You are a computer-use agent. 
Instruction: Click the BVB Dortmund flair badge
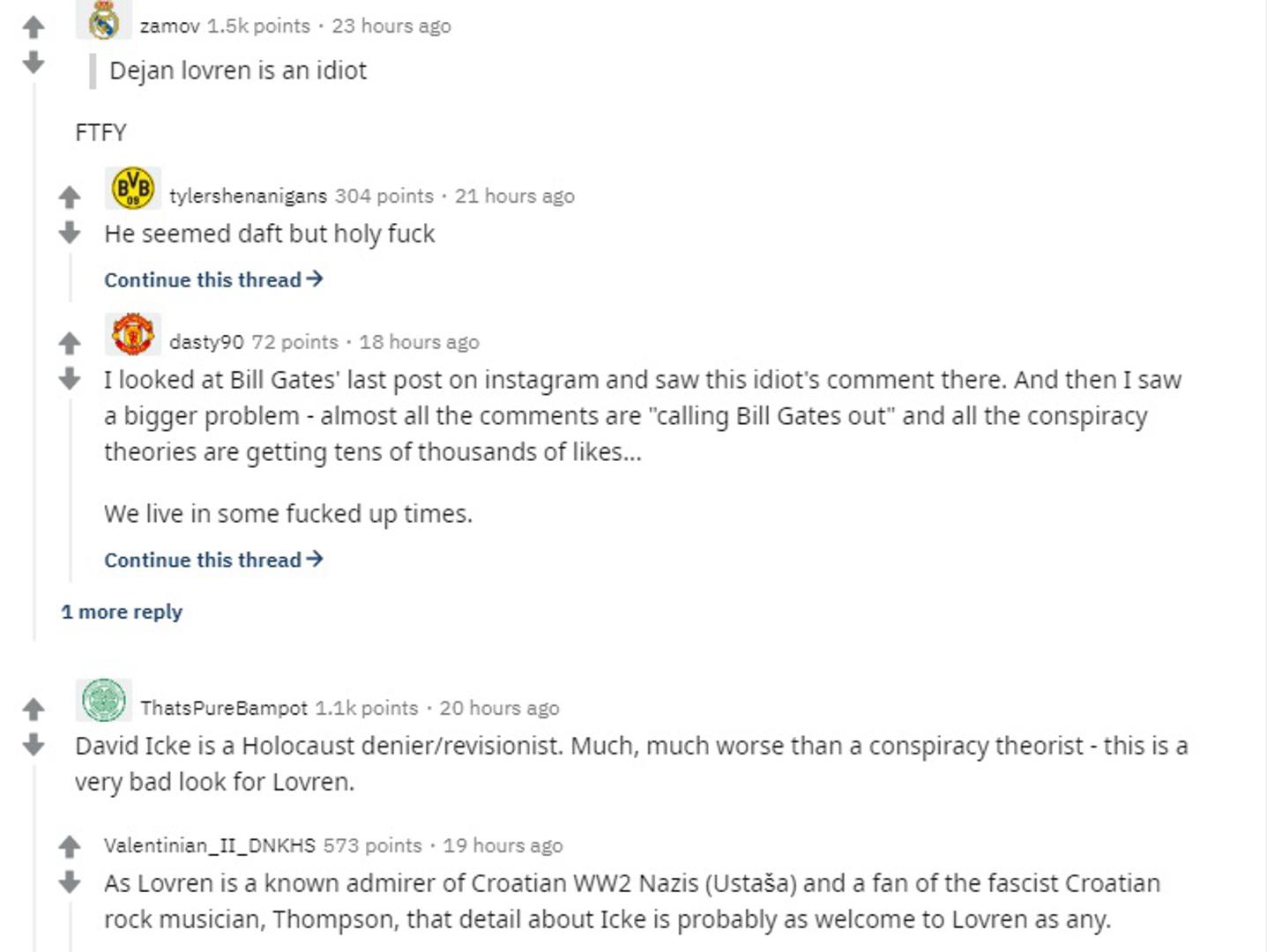tap(133, 189)
